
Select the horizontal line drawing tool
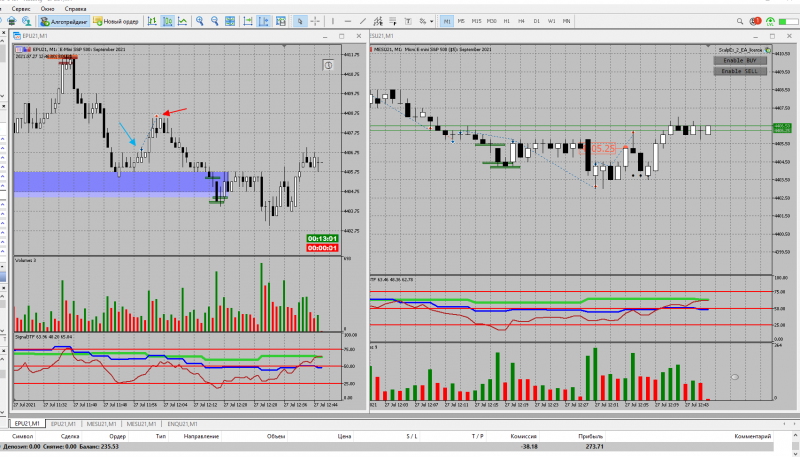tap(348, 21)
